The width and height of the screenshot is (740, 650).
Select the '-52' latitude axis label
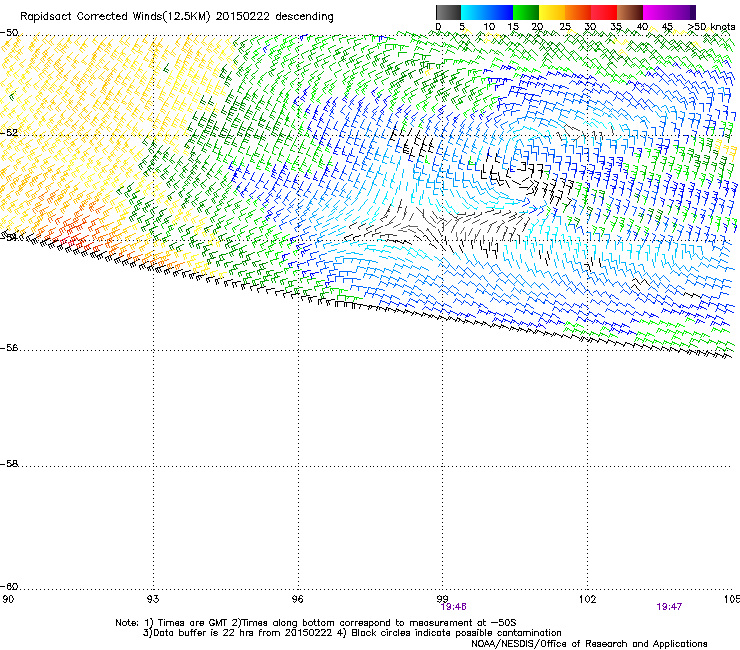pos(9,133)
